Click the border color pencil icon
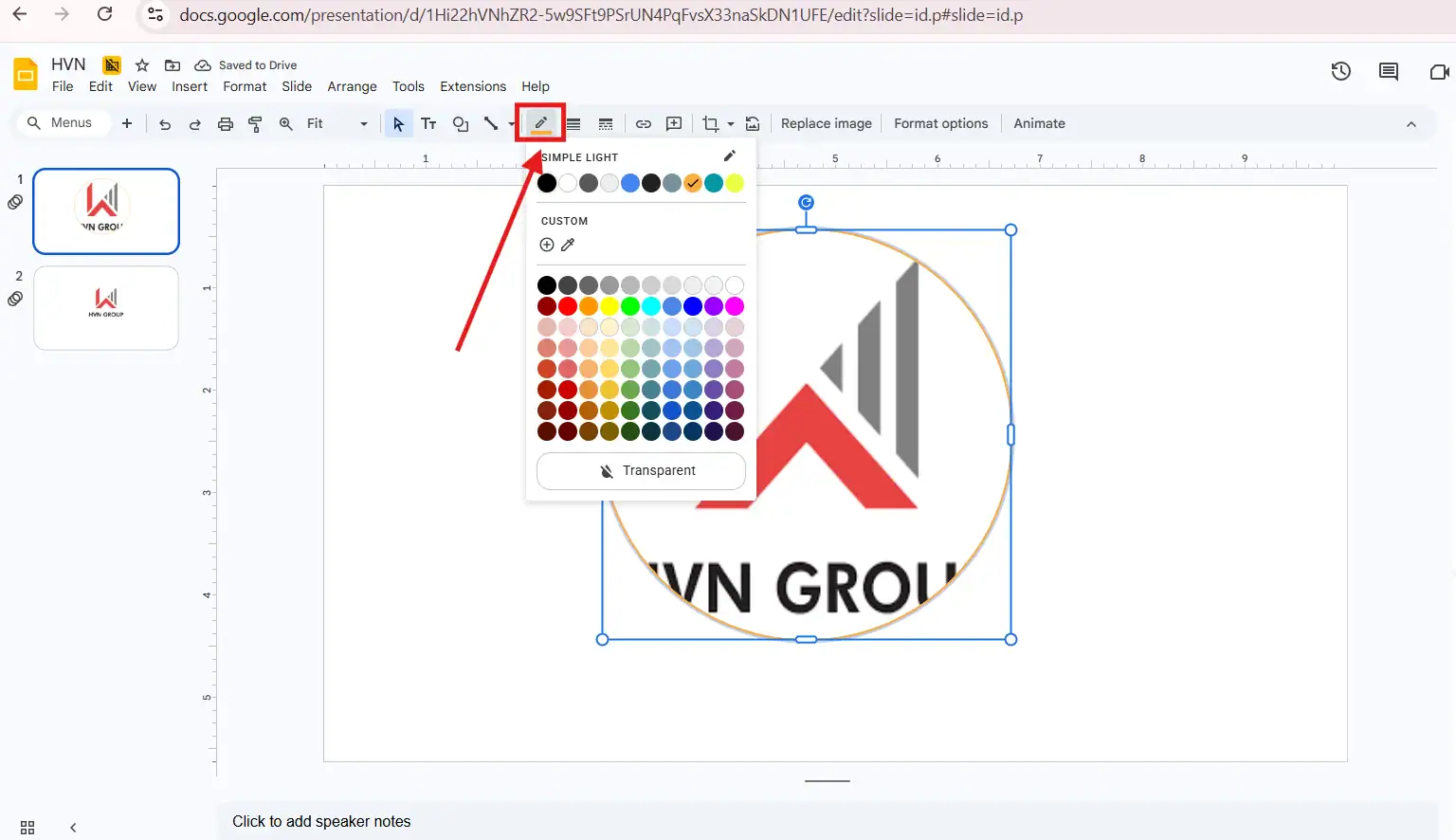Viewport: 1456px width, 840px height. pos(540,123)
